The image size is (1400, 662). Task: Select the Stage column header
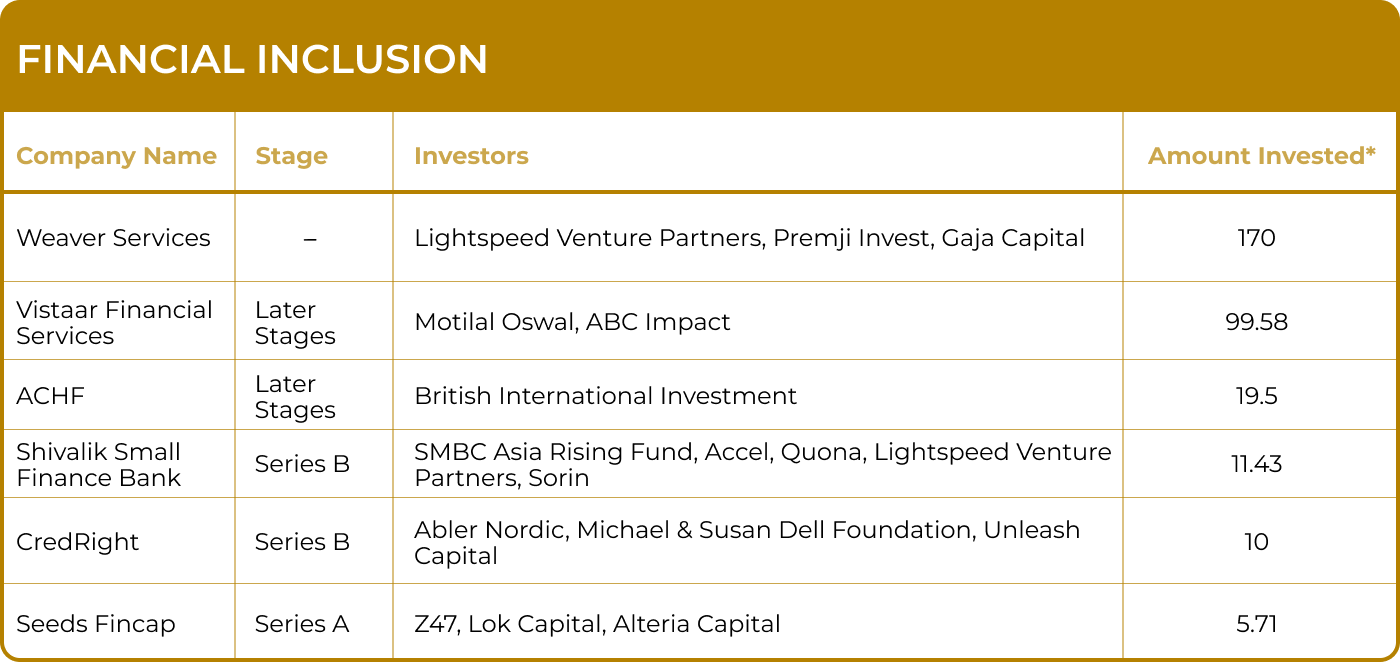coord(291,156)
